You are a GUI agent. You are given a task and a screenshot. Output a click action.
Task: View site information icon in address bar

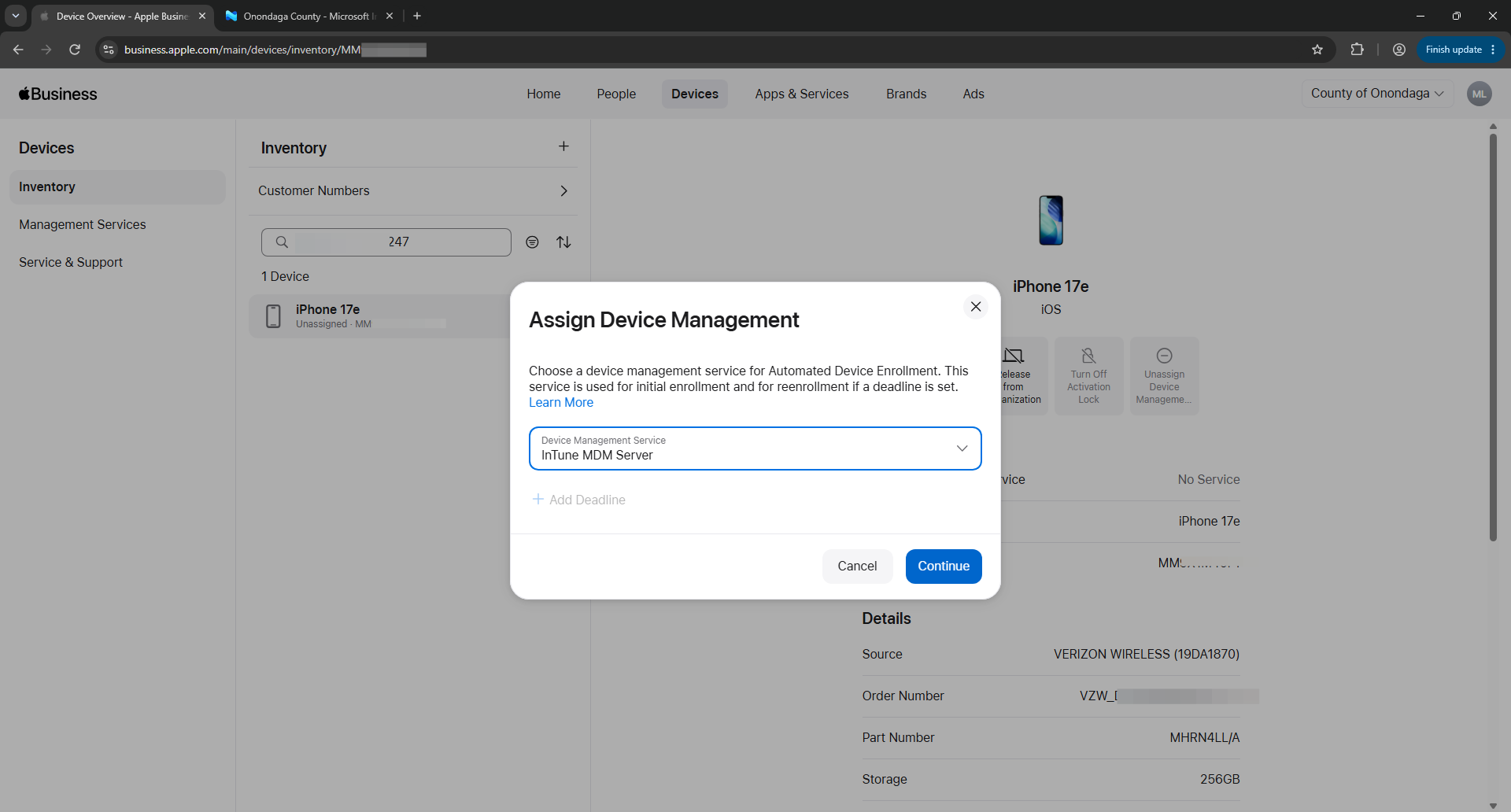(x=109, y=50)
